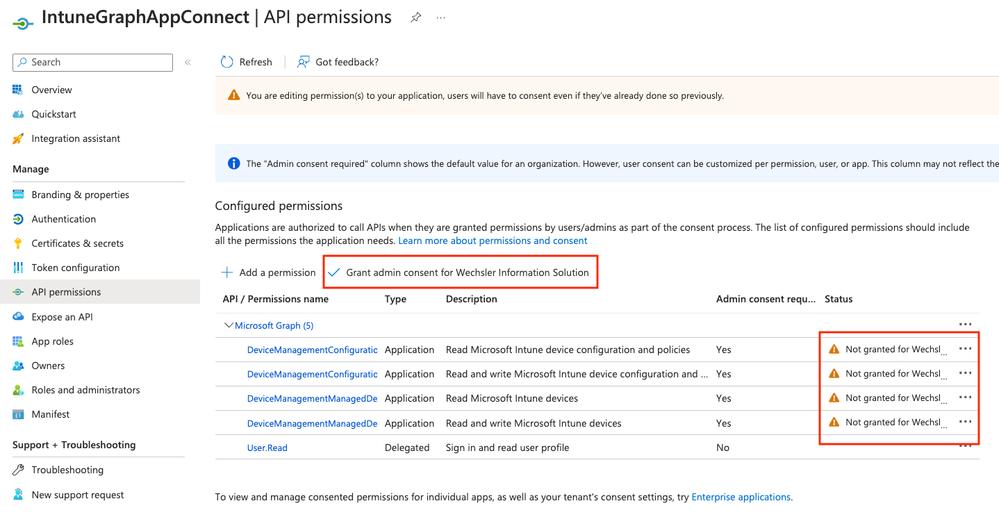
Task: Follow the Enterprise applications link
Action: [x=740, y=497]
